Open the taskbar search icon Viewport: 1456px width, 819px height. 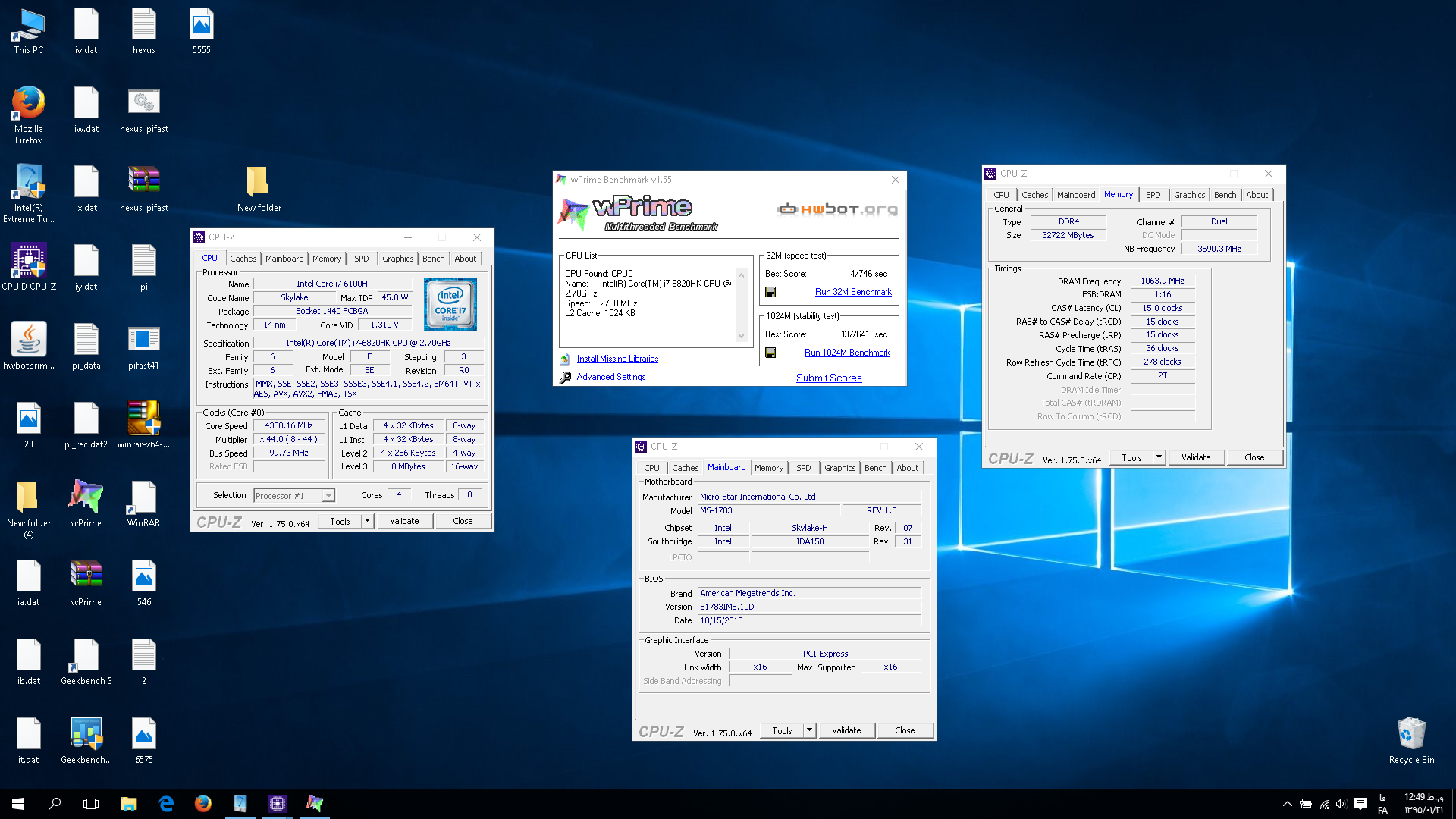coord(55,804)
